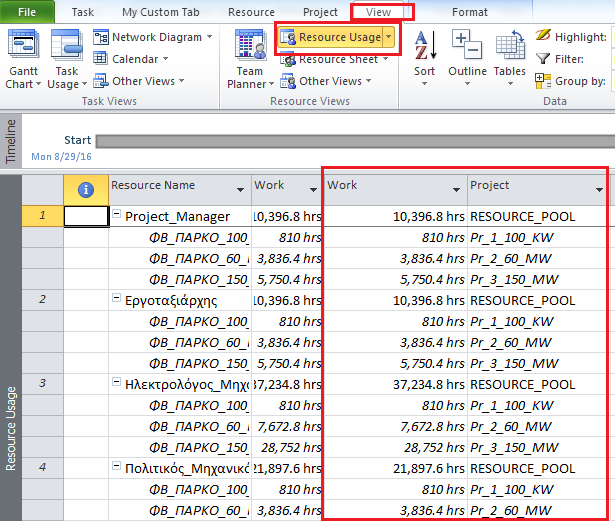This screenshot has height=521, width=615.
Task: Expand the Resource Usage dropdown arrow
Action: pyautogui.click(x=389, y=37)
